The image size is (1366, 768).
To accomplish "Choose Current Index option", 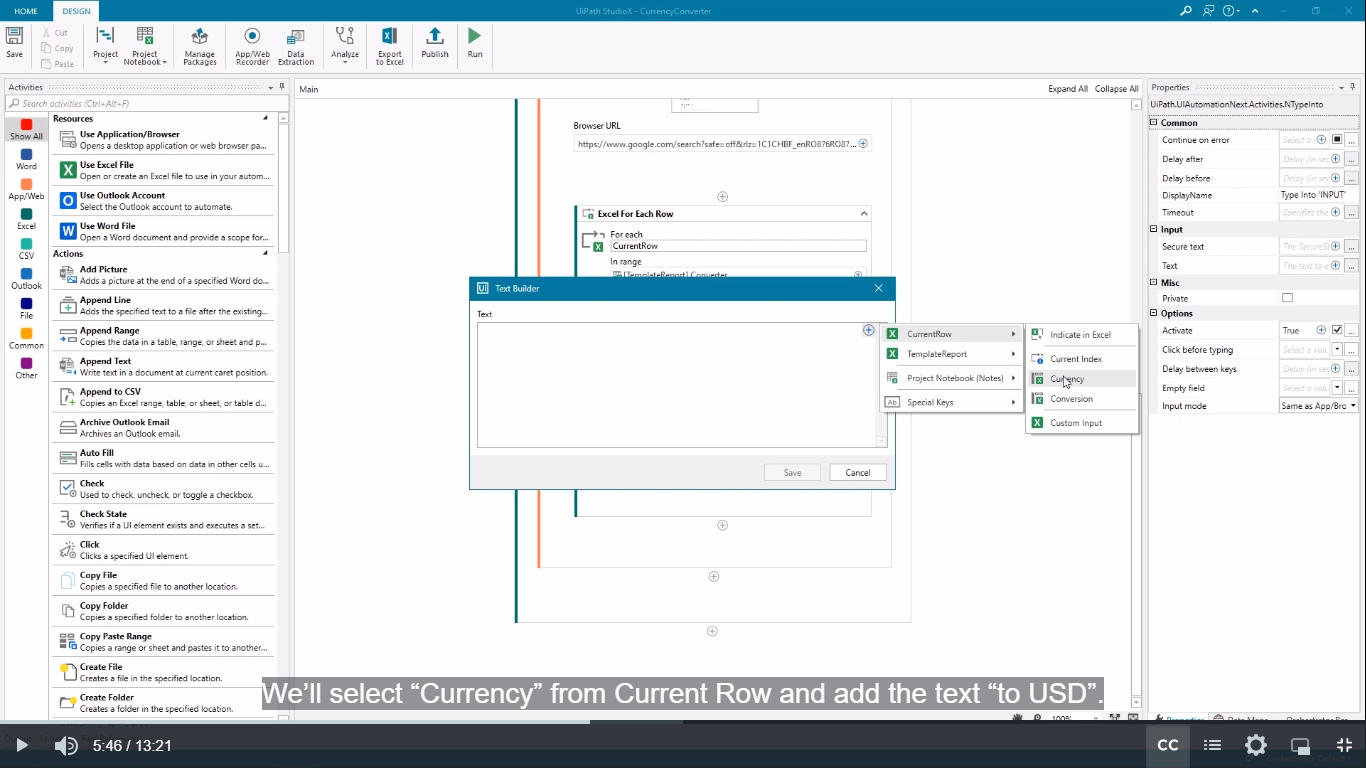I will click(1082, 359).
